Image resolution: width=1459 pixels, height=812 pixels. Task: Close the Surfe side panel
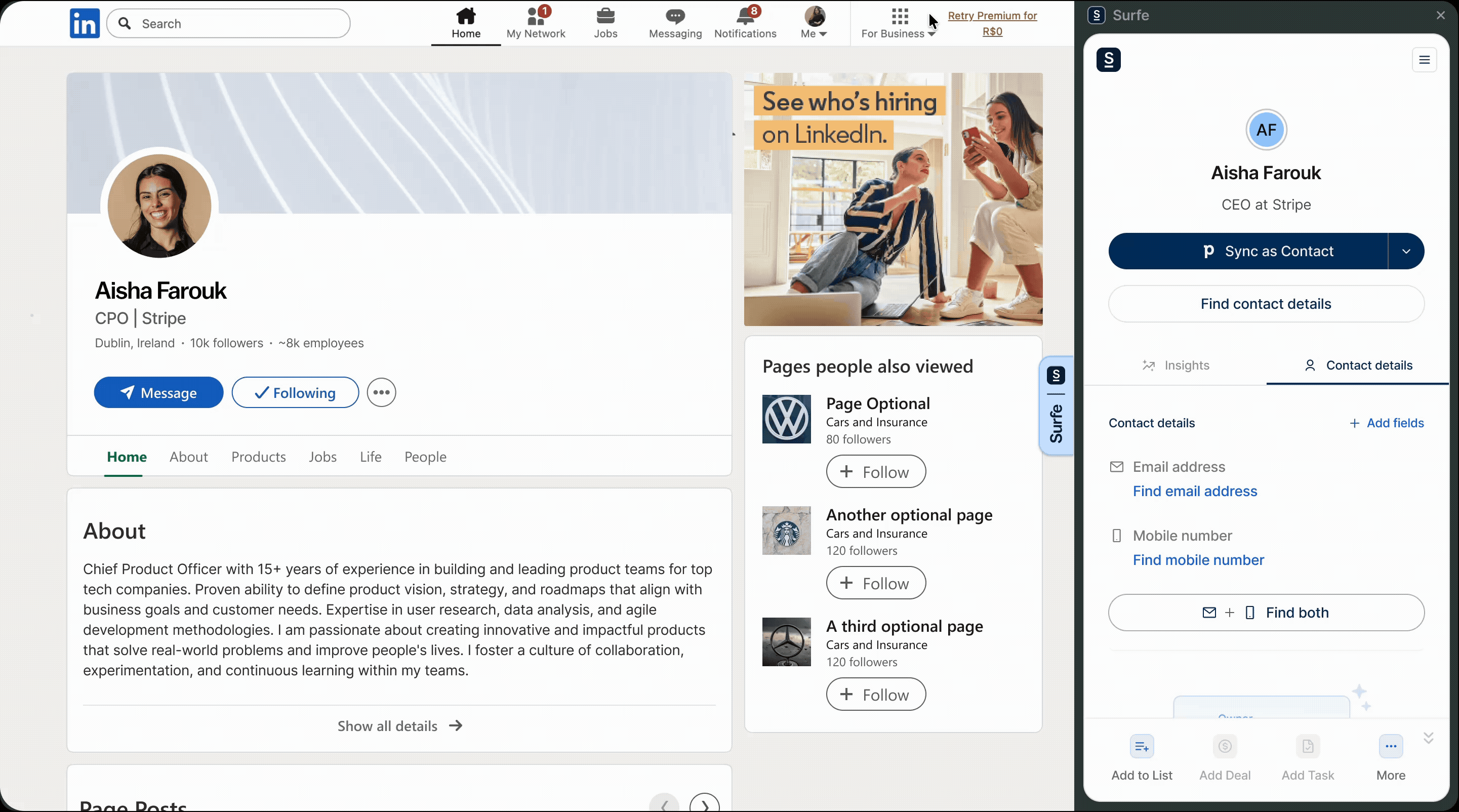(x=1440, y=15)
